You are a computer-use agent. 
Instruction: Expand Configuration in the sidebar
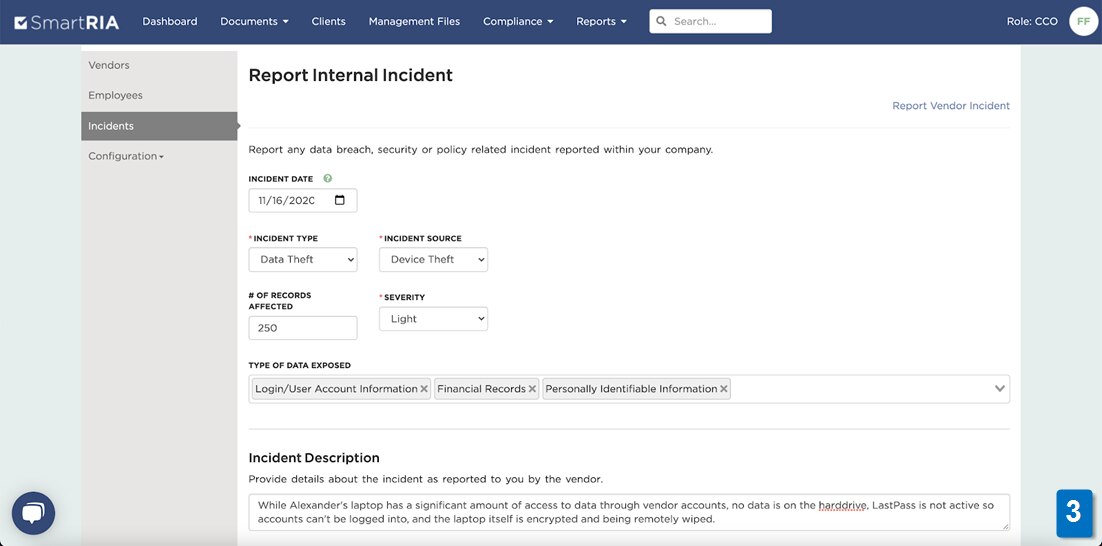click(126, 156)
